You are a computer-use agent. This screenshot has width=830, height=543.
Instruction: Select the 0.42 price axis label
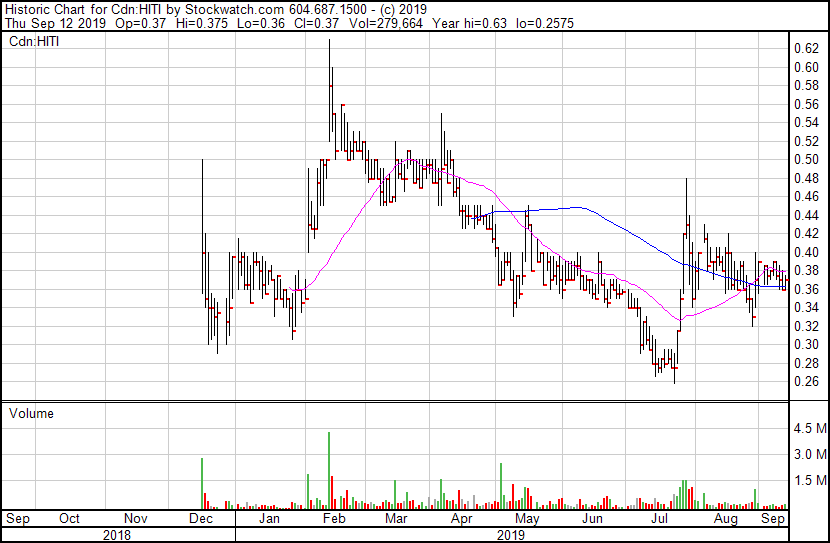click(807, 233)
